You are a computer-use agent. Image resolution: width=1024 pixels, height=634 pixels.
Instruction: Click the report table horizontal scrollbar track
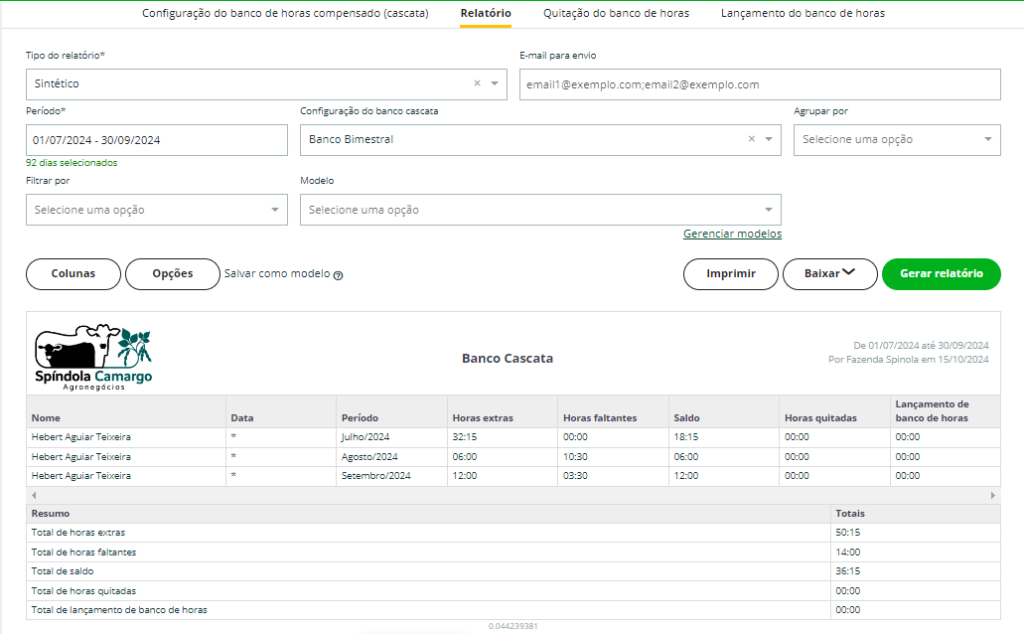[x=513, y=496]
